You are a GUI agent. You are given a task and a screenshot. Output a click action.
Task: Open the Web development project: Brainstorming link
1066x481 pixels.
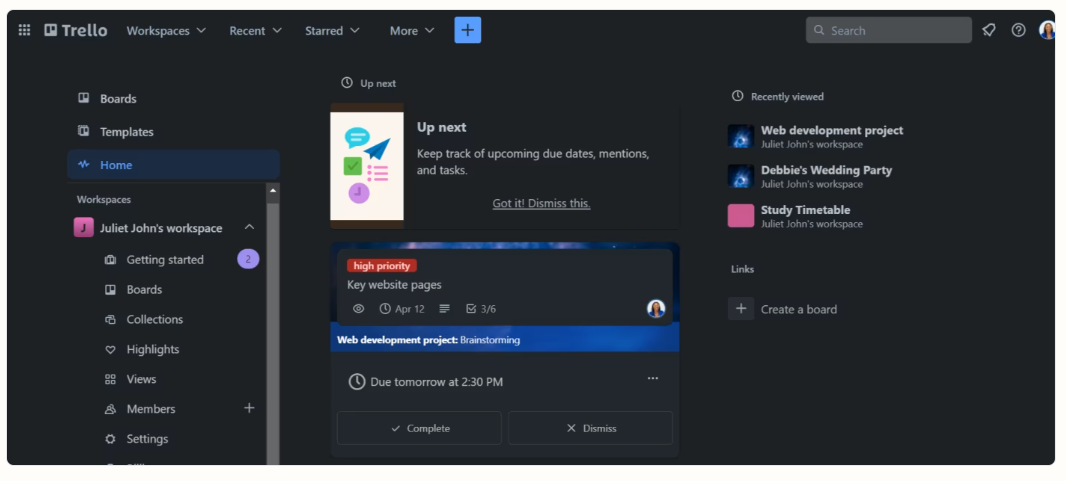pos(428,340)
